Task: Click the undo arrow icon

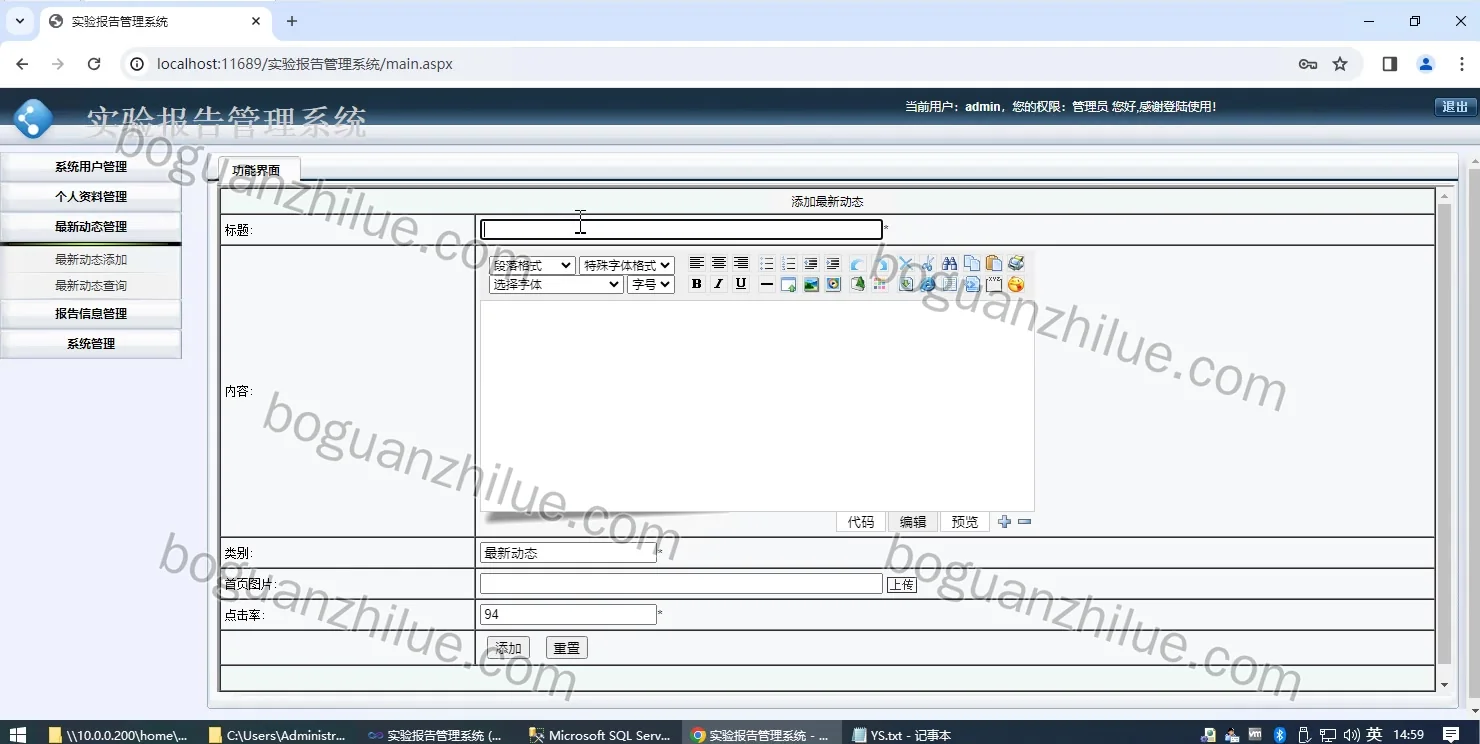Action: point(857,263)
